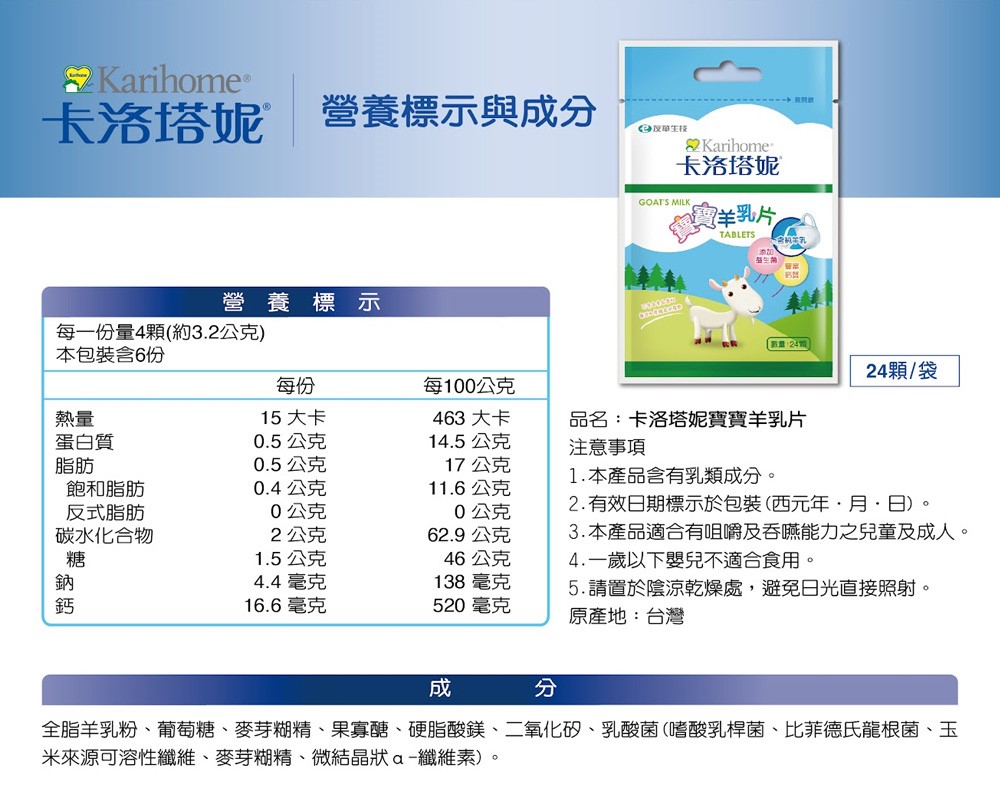Click the 4.4 毫克 sodium value

[290, 582]
